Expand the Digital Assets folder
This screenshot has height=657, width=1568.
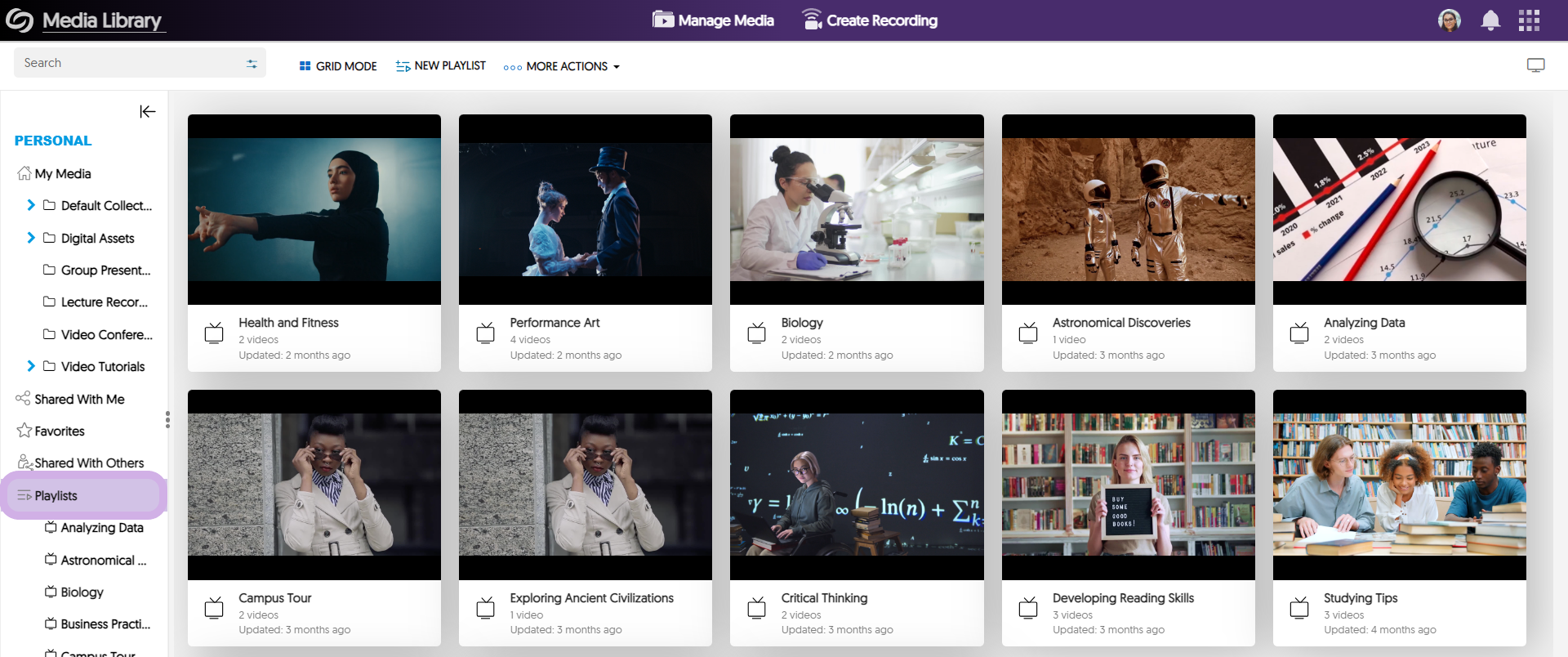[x=31, y=238]
